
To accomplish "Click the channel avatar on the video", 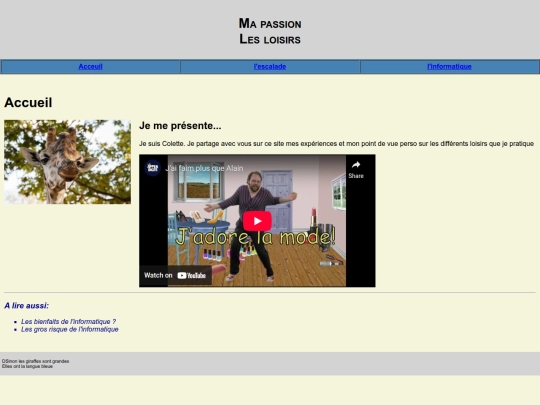I will coord(153,168).
